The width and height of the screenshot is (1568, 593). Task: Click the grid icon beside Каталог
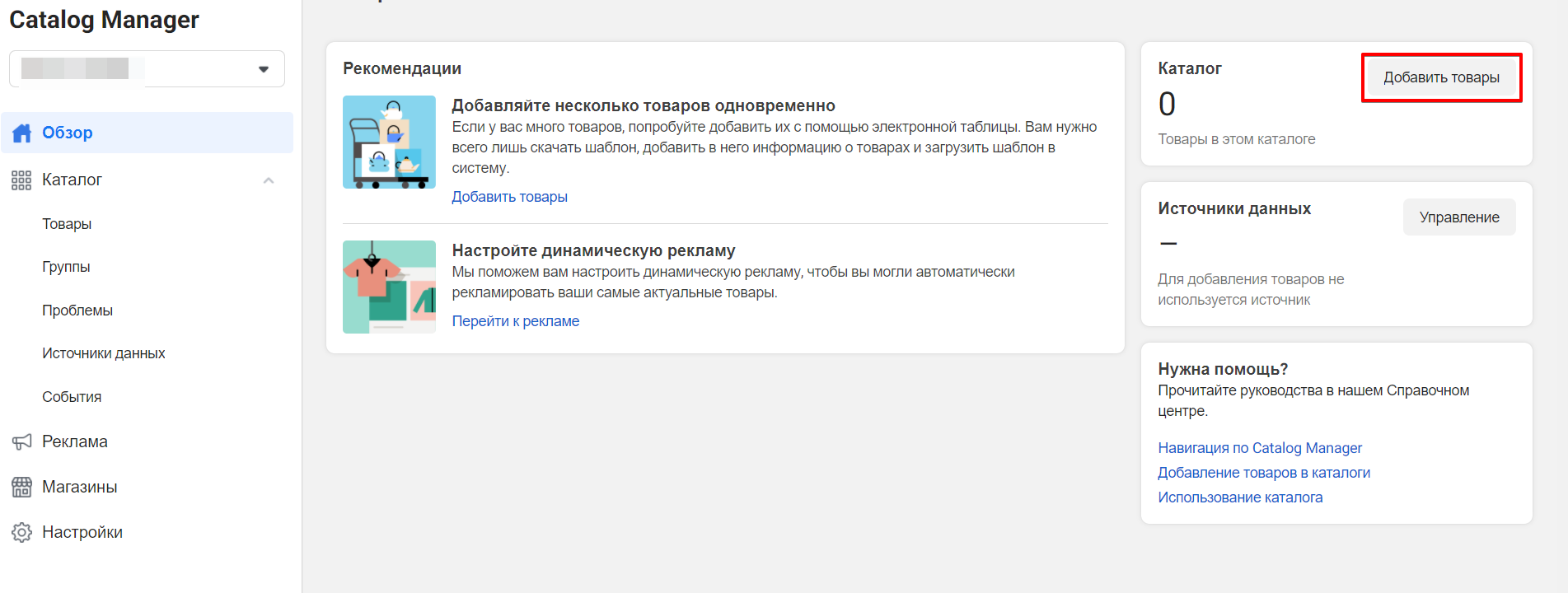coord(21,180)
